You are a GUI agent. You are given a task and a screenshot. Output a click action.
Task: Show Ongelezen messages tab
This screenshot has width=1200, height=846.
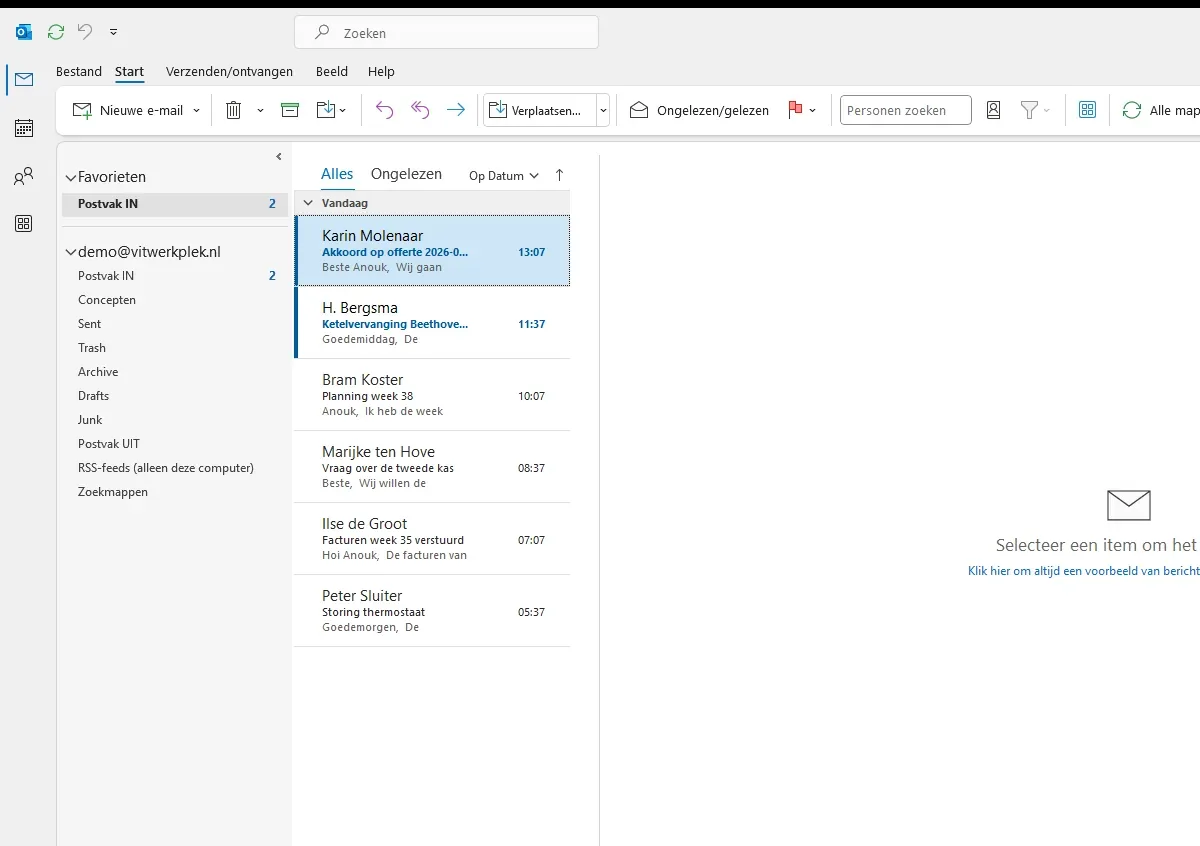406,174
